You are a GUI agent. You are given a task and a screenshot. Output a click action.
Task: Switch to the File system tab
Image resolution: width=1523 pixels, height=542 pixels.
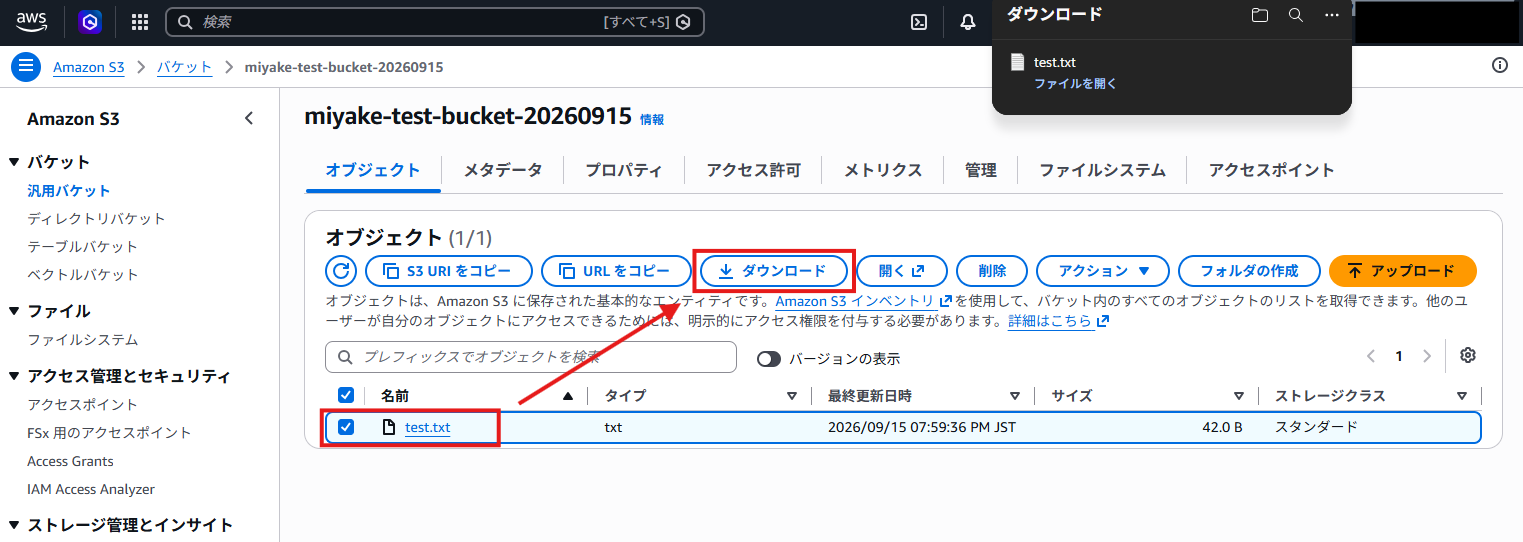point(1102,170)
